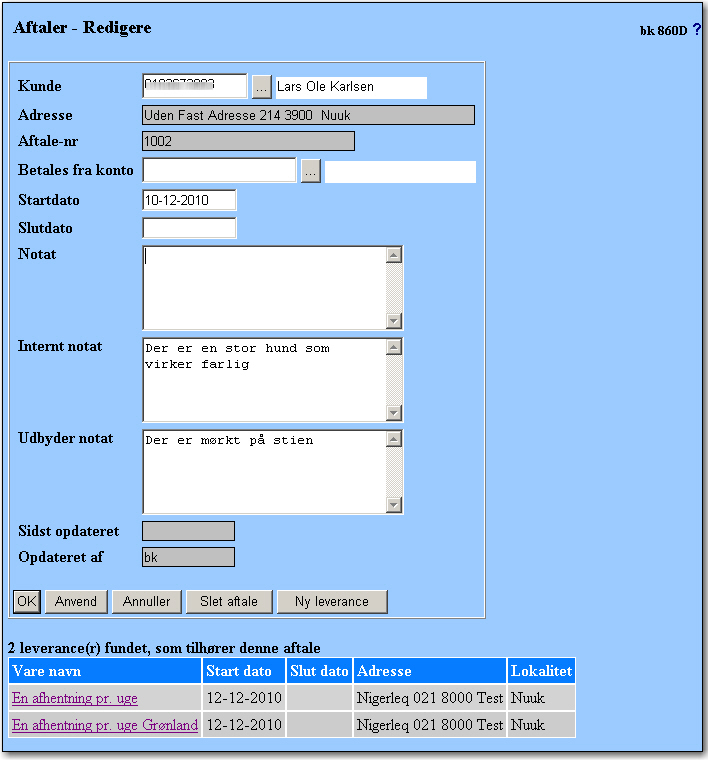Open account lookup next to Betales fra konto

pos(310,172)
